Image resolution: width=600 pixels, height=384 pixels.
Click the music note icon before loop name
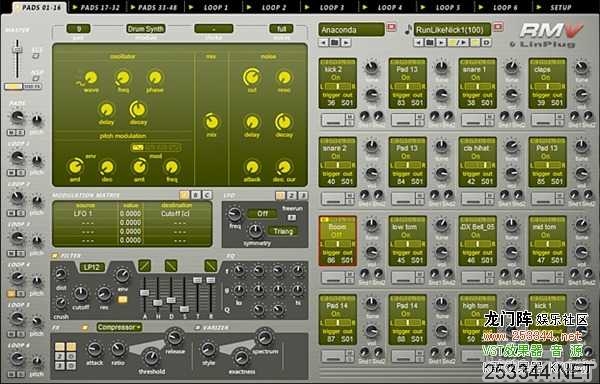(408, 29)
